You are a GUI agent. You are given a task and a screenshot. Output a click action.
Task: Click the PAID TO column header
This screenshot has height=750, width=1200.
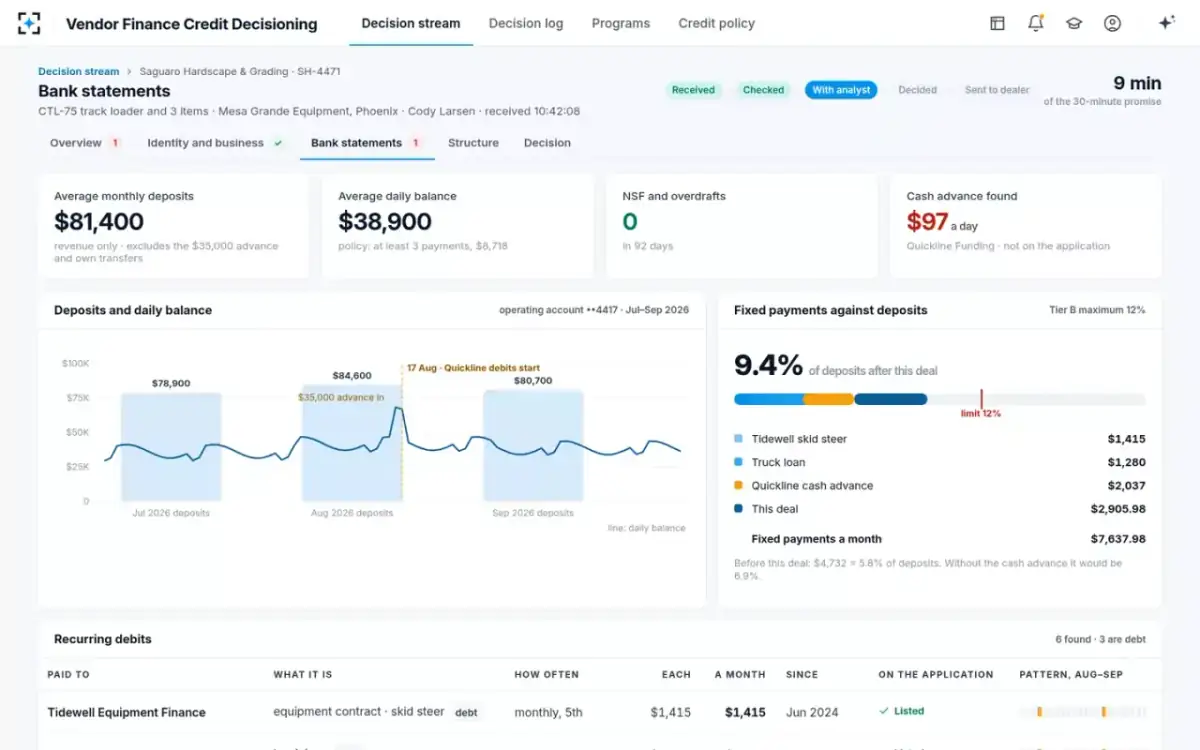coord(68,675)
